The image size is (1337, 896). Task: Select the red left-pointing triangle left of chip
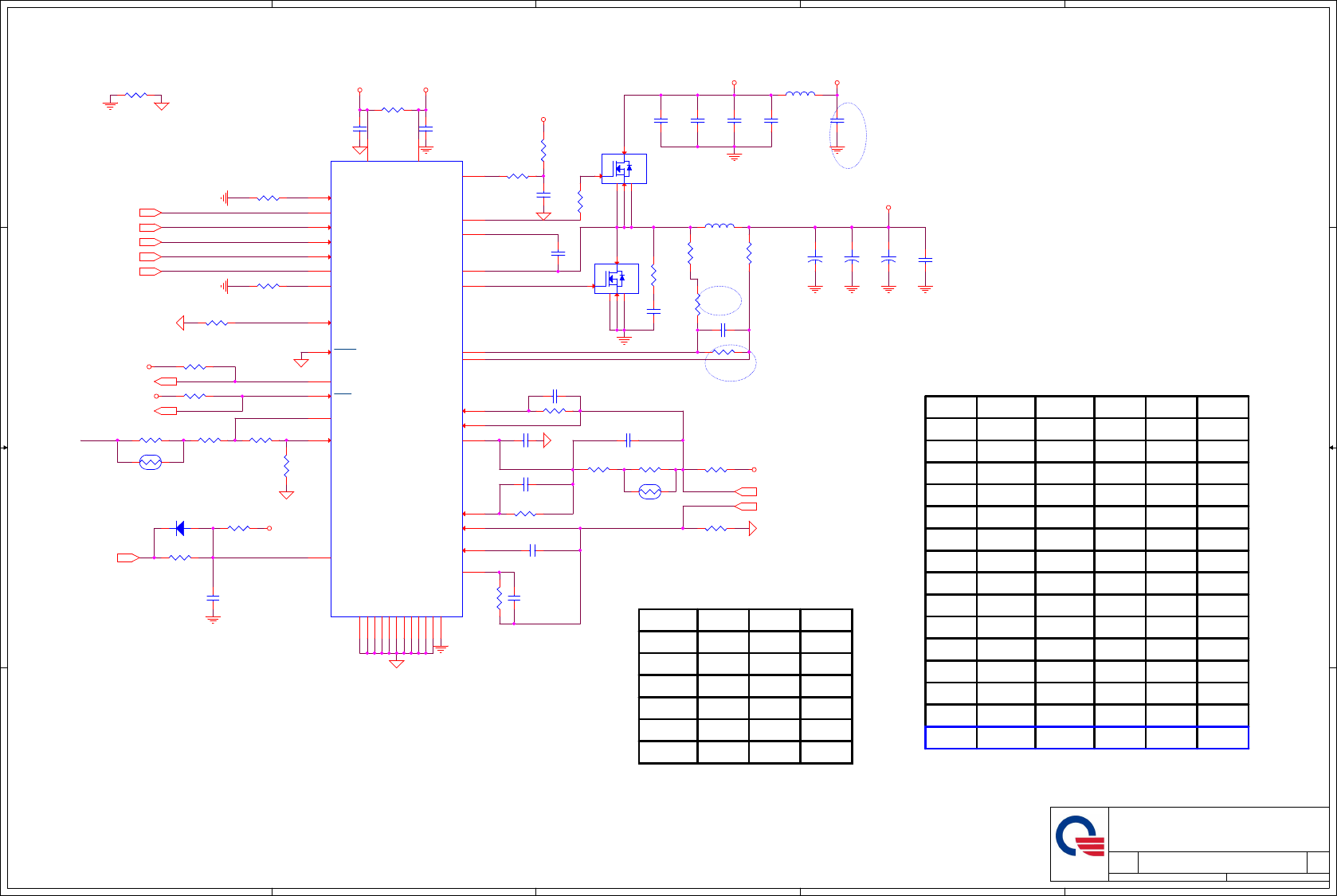click(x=180, y=323)
